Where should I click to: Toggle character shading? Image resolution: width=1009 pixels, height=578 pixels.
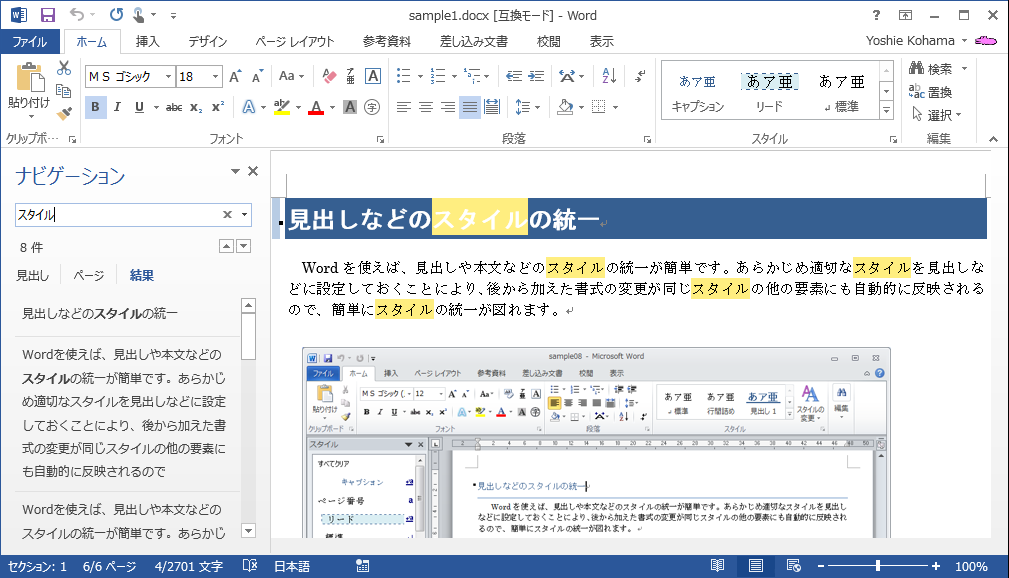click(350, 107)
